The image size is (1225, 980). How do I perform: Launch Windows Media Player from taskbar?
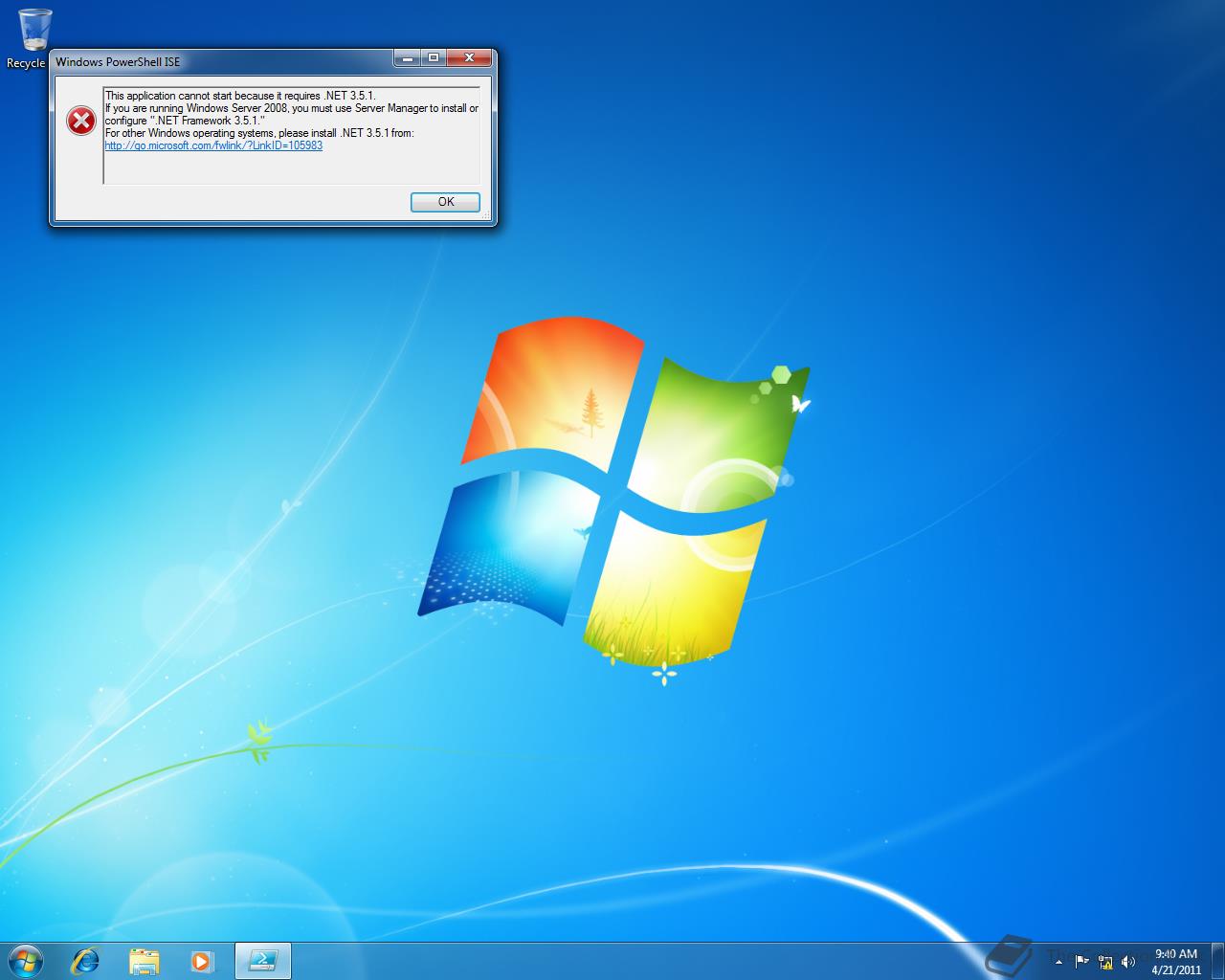click(x=202, y=960)
